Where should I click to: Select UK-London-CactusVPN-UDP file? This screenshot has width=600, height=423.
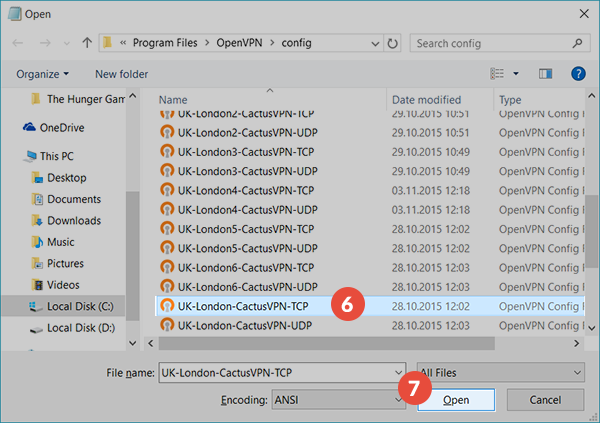(x=370, y=325)
